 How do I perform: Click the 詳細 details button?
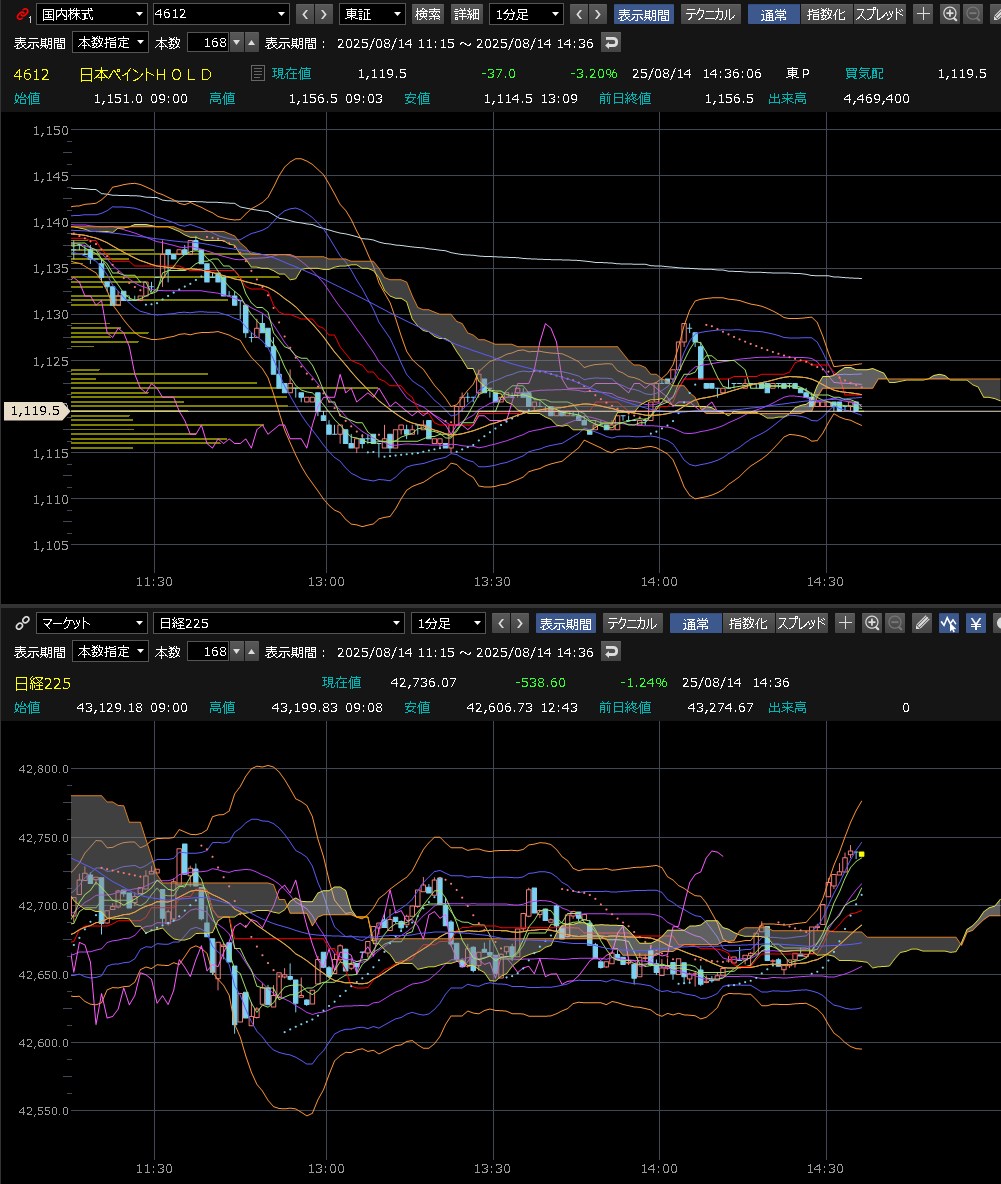tap(467, 14)
